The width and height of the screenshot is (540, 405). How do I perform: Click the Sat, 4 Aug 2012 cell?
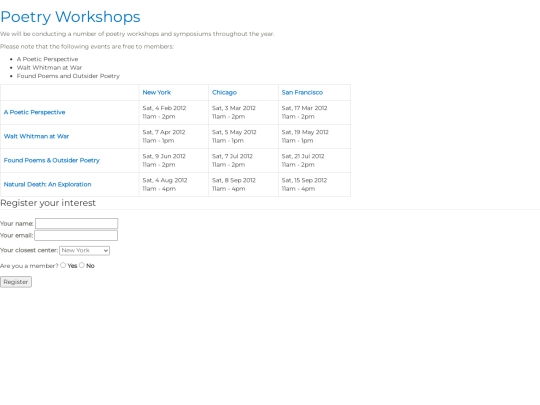pyautogui.click(x=174, y=185)
